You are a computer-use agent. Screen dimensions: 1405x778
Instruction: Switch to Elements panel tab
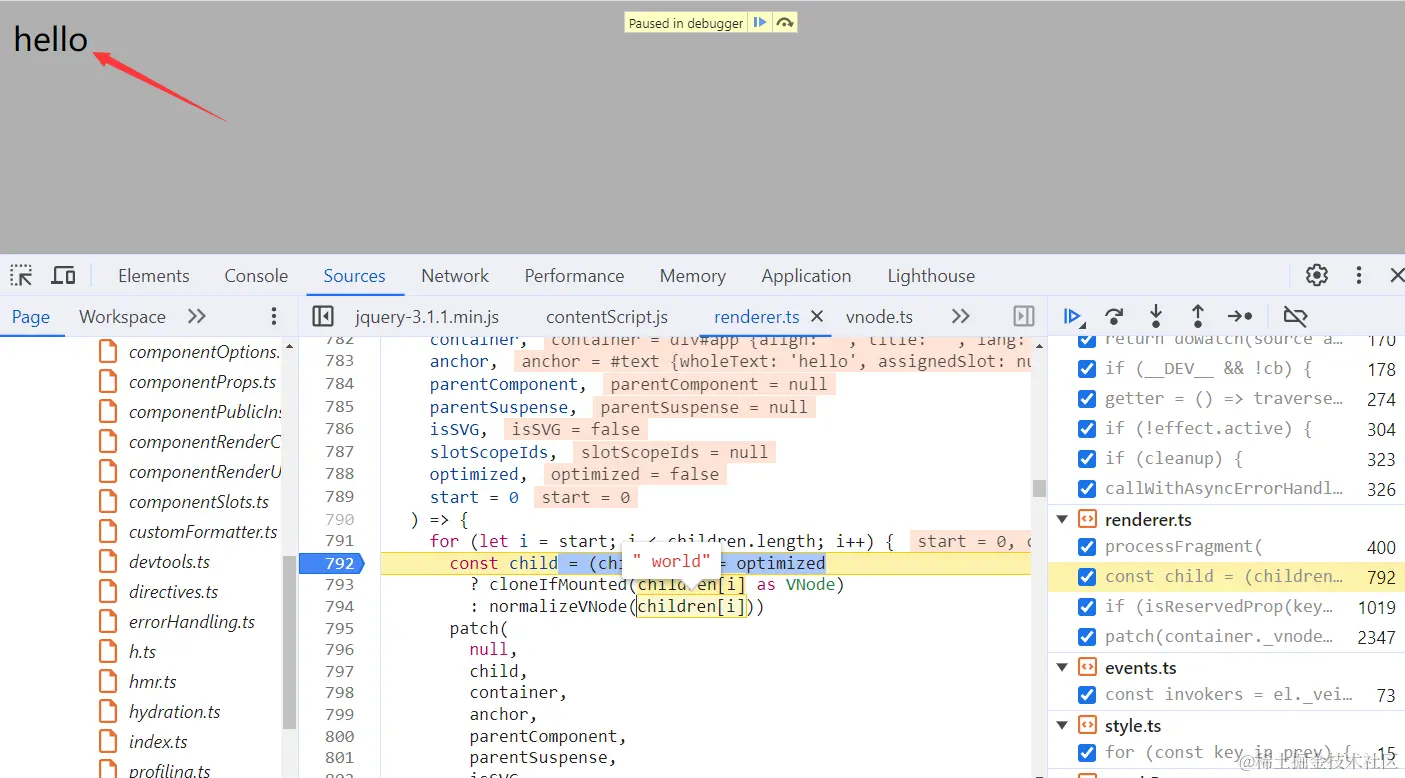tap(153, 275)
